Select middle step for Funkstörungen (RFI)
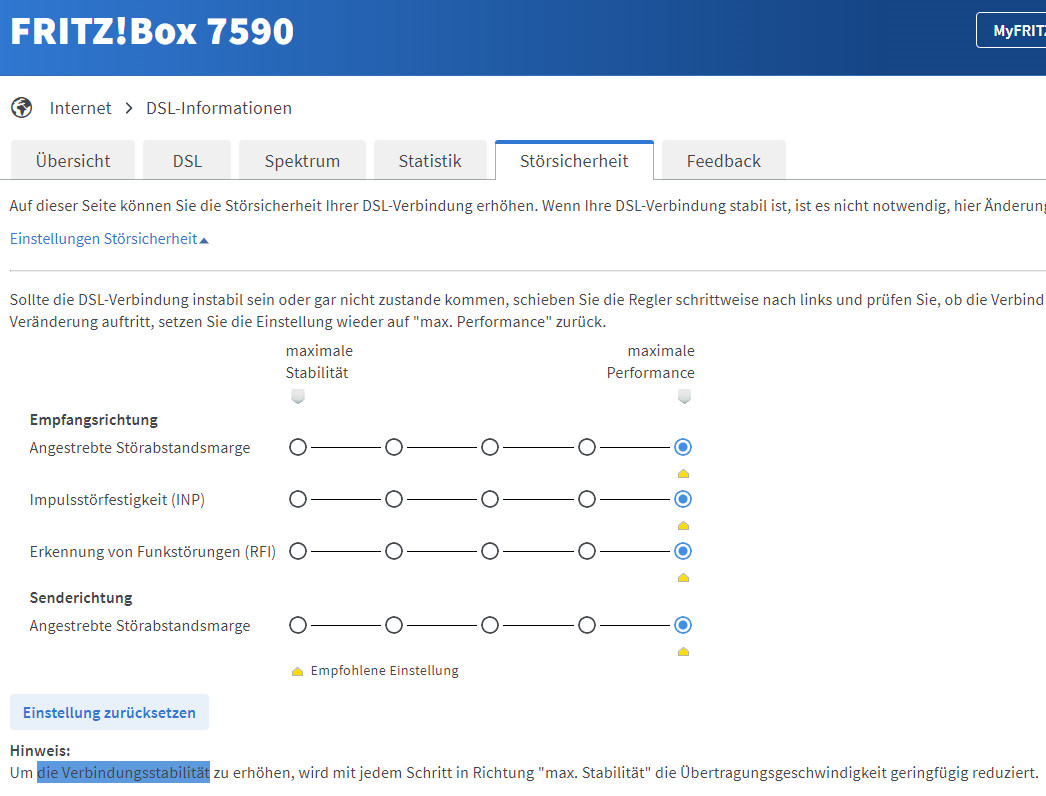The width and height of the screenshot is (1046, 796). 490,551
